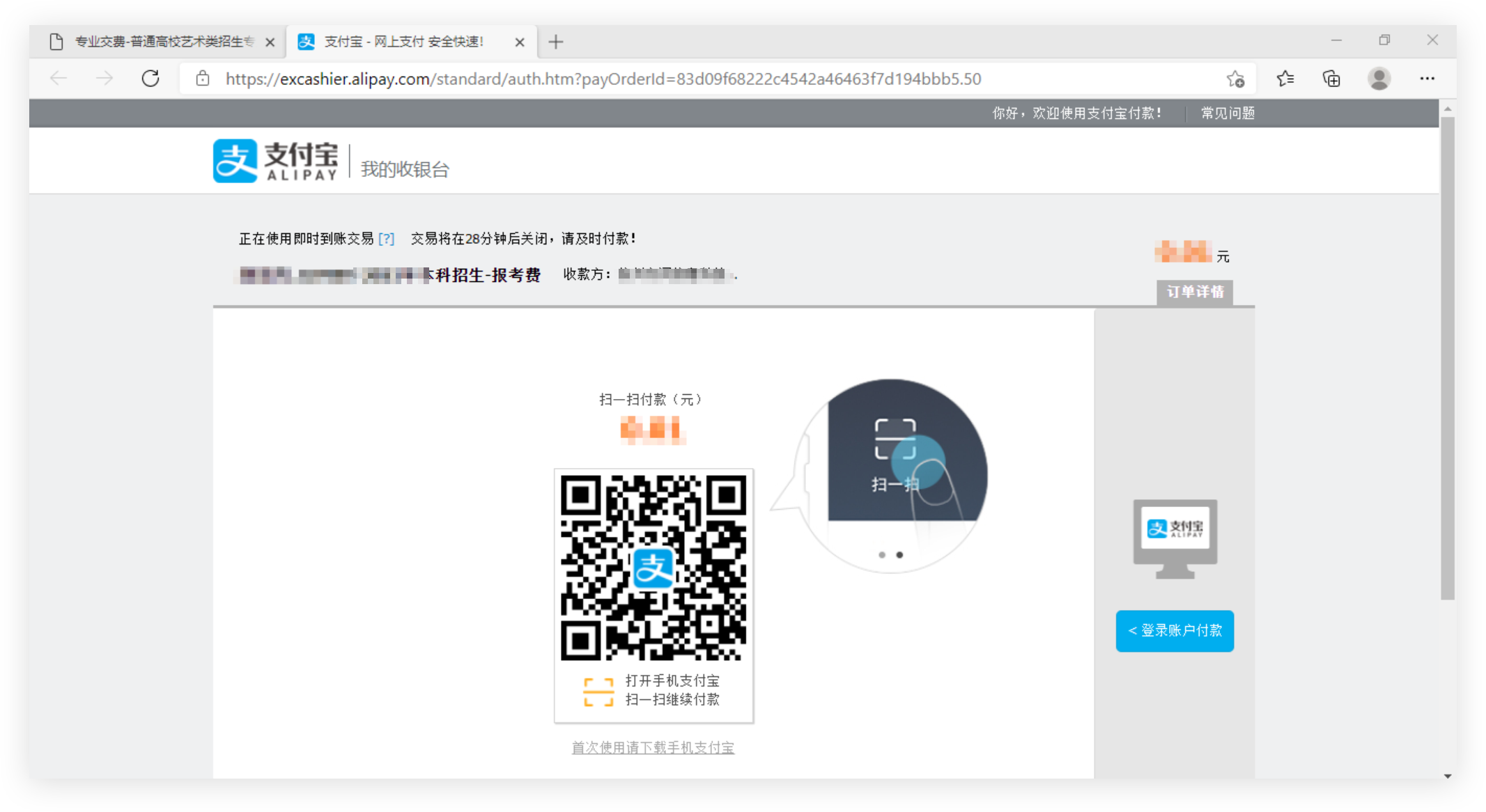Select the first carousel dot

click(882, 555)
